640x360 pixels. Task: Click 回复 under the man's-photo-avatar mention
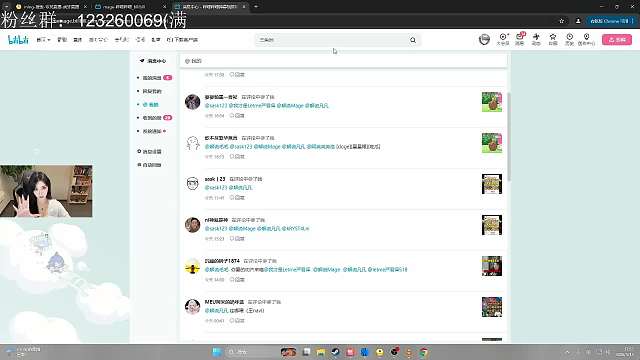pos(237,238)
